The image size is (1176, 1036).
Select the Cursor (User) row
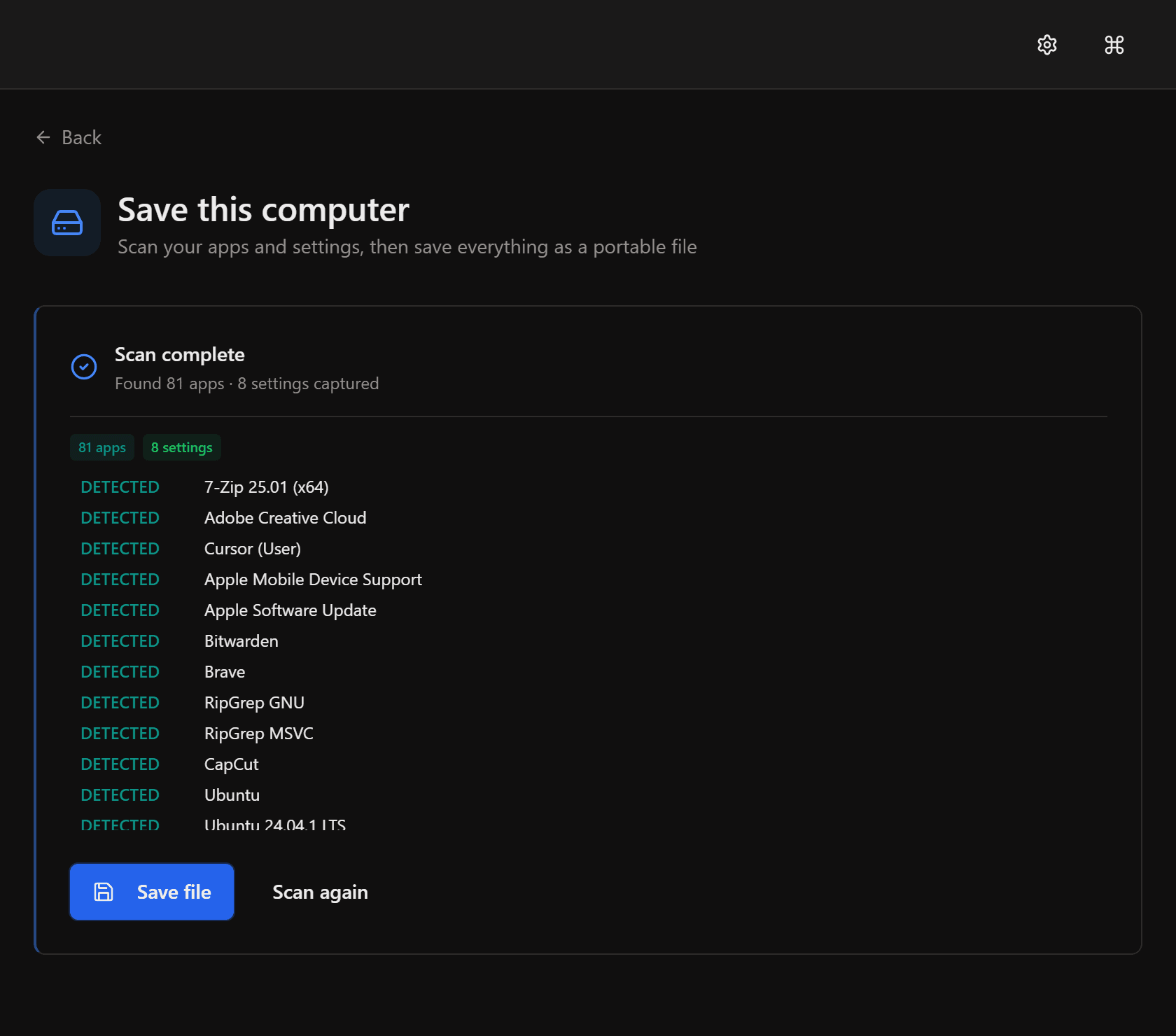252,549
